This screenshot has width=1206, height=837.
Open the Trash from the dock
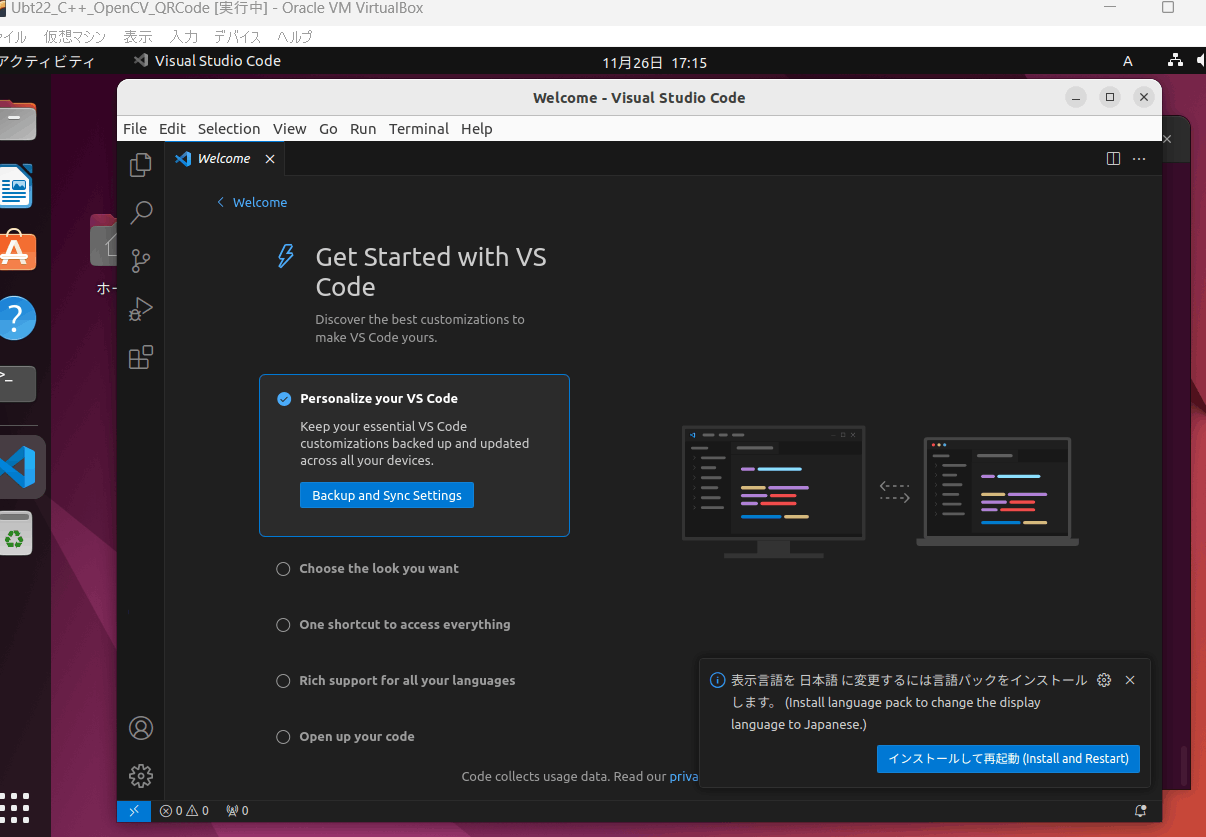pos(15,534)
